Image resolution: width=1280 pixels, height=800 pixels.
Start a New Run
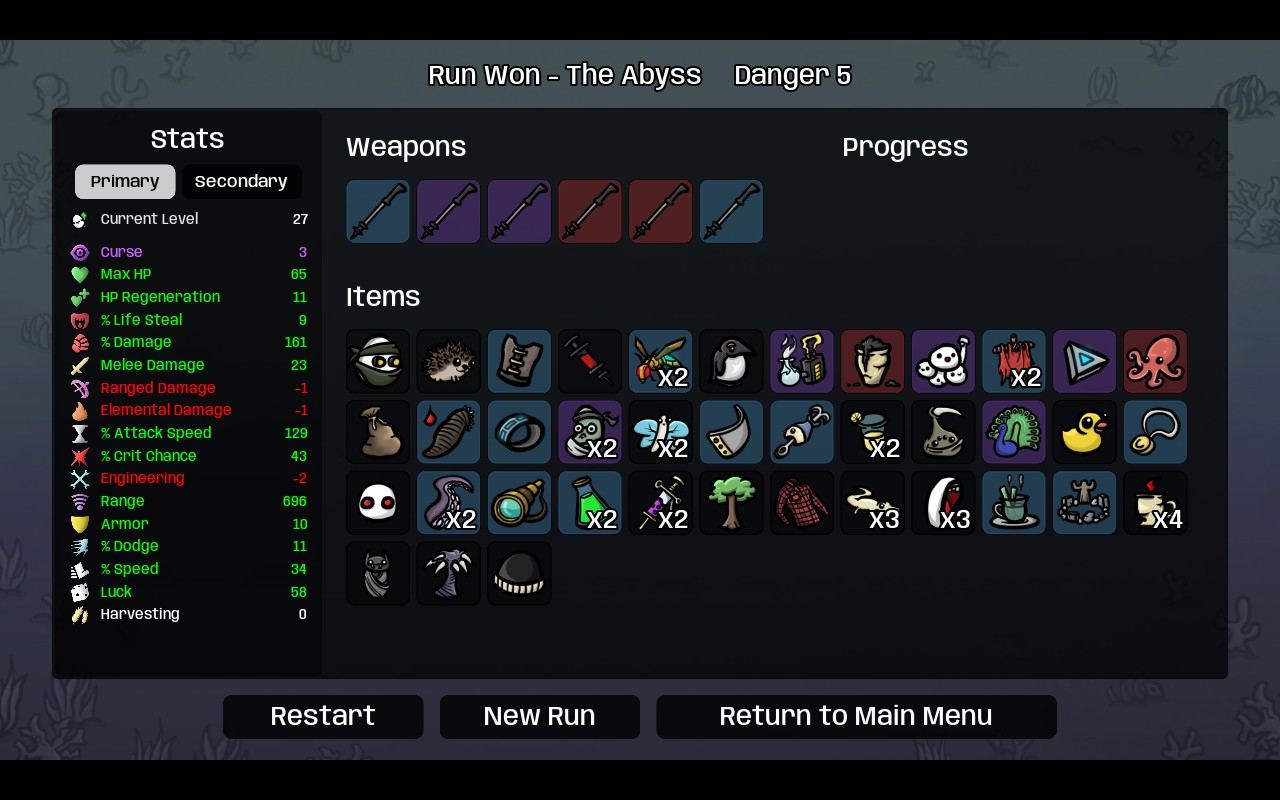click(540, 716)
